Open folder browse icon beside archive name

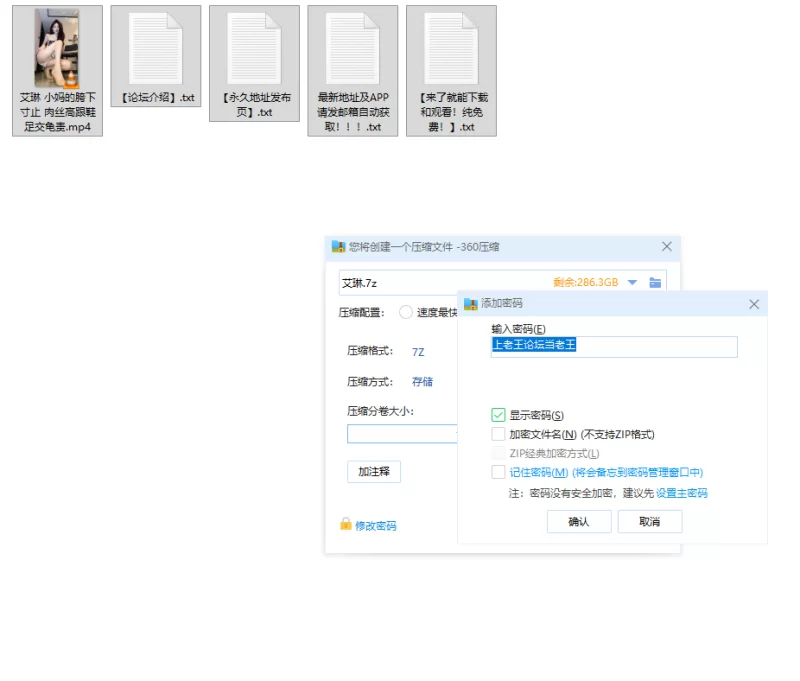pos(655,282)
